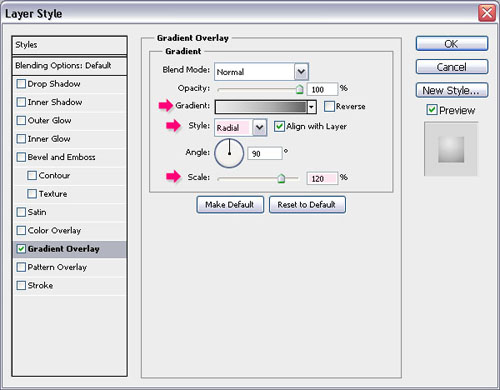Click the Angle value field
The width and height of the screenshot is (500, 390).
pos(265,154)
